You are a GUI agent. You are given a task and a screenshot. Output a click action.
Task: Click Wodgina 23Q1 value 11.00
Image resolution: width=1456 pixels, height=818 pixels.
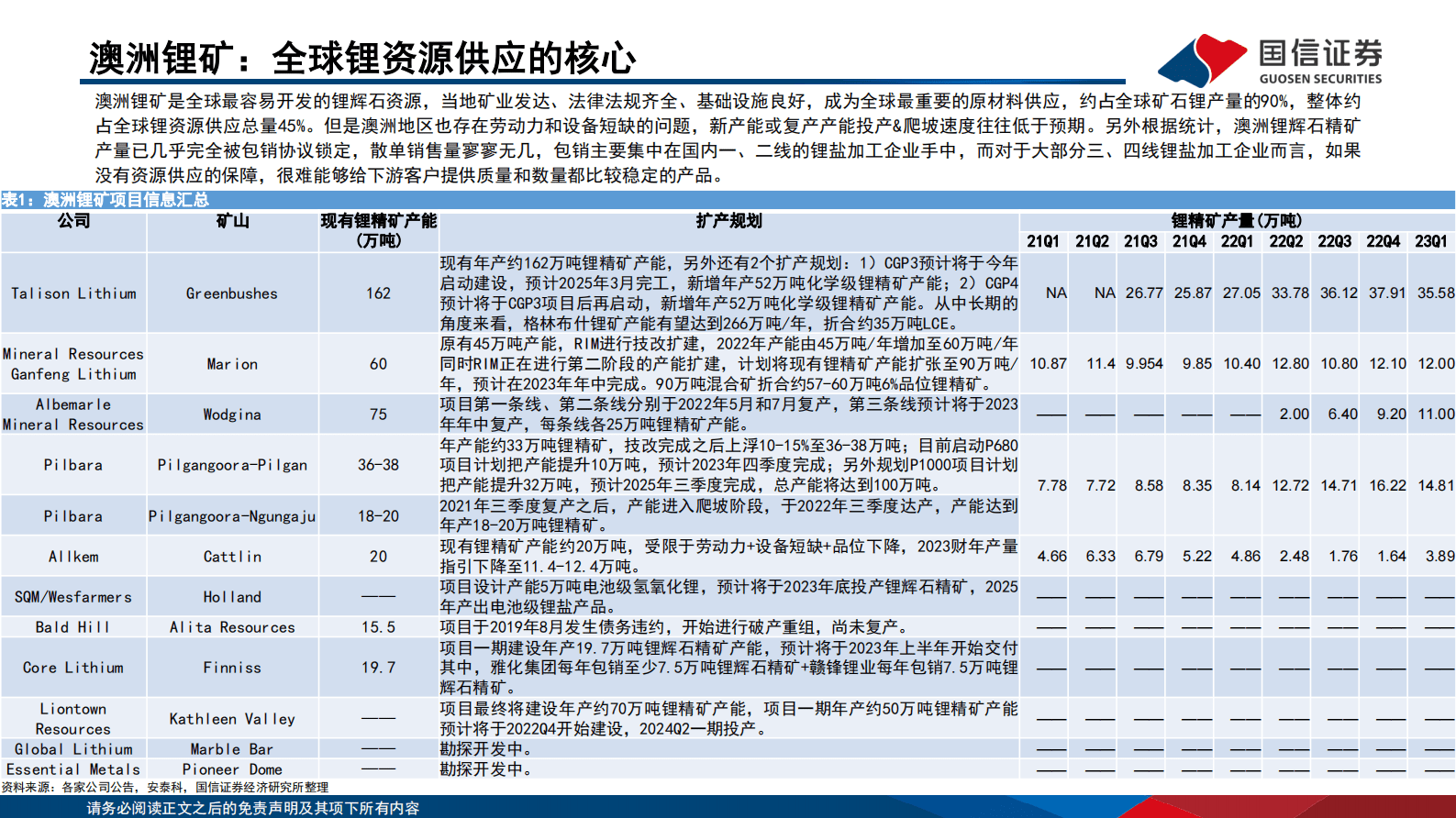tap(1436, 415)
